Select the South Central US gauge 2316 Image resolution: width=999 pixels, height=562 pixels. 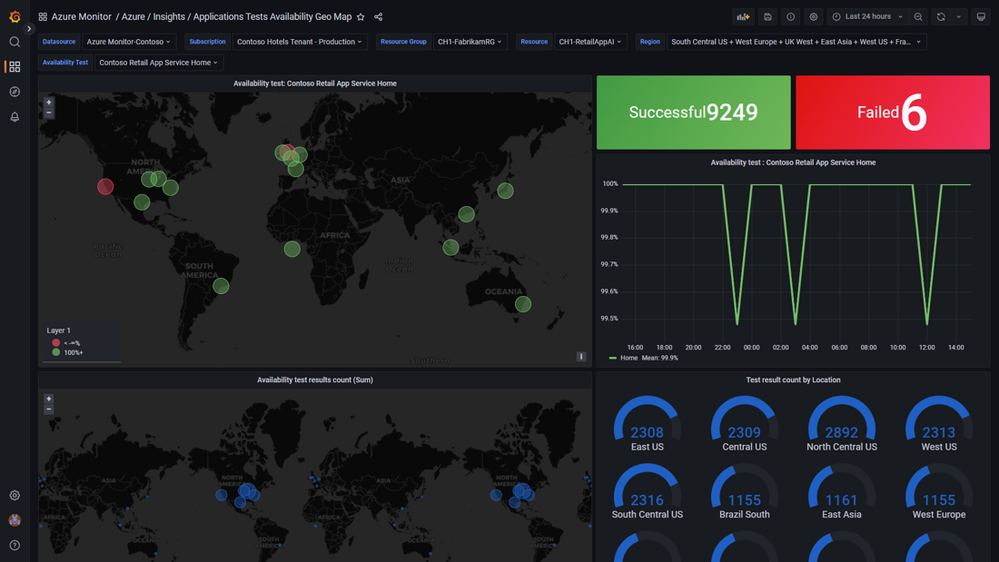click(647, 491)
